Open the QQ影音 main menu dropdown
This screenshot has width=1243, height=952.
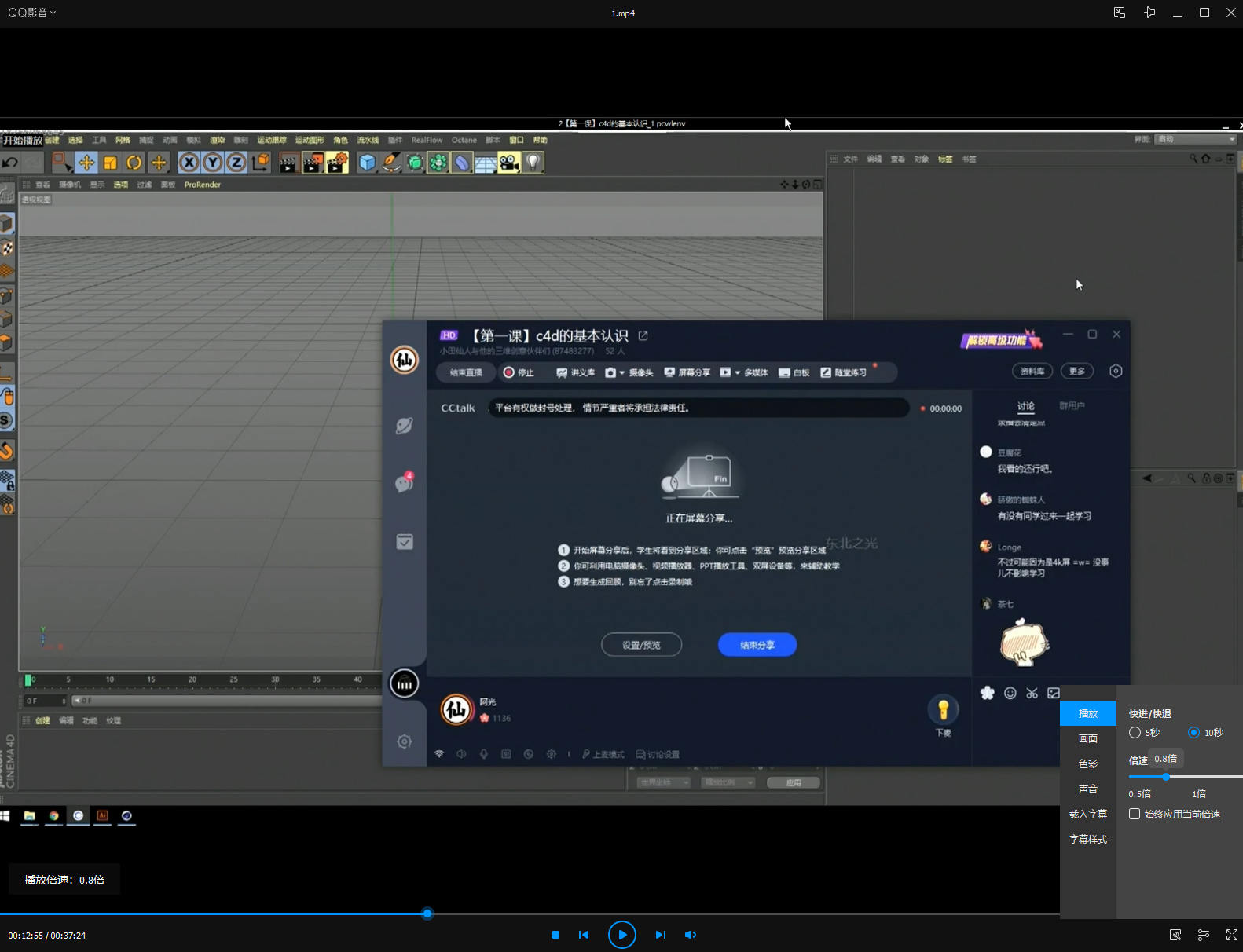(32, 13)
